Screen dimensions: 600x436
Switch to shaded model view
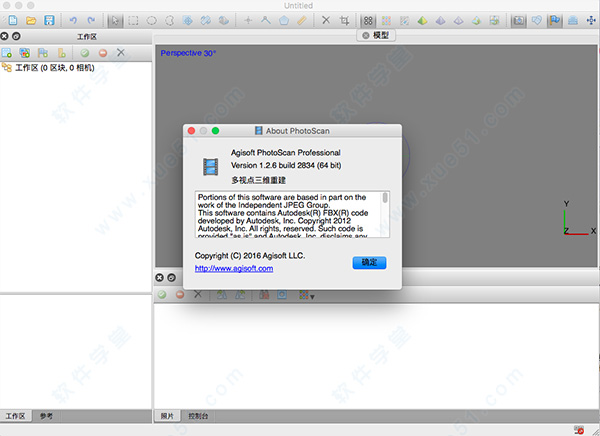(x=422, y=20)
